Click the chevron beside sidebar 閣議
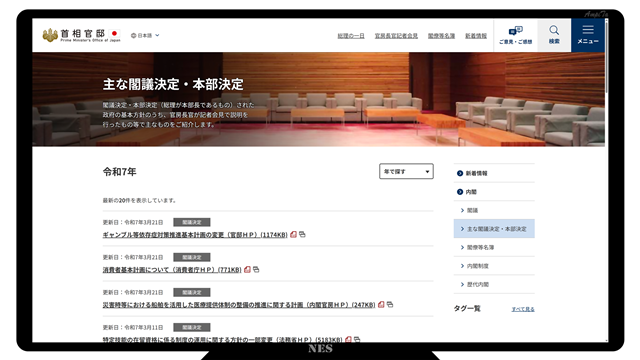Viewport: 640px width, 360px height. (462, 211)
